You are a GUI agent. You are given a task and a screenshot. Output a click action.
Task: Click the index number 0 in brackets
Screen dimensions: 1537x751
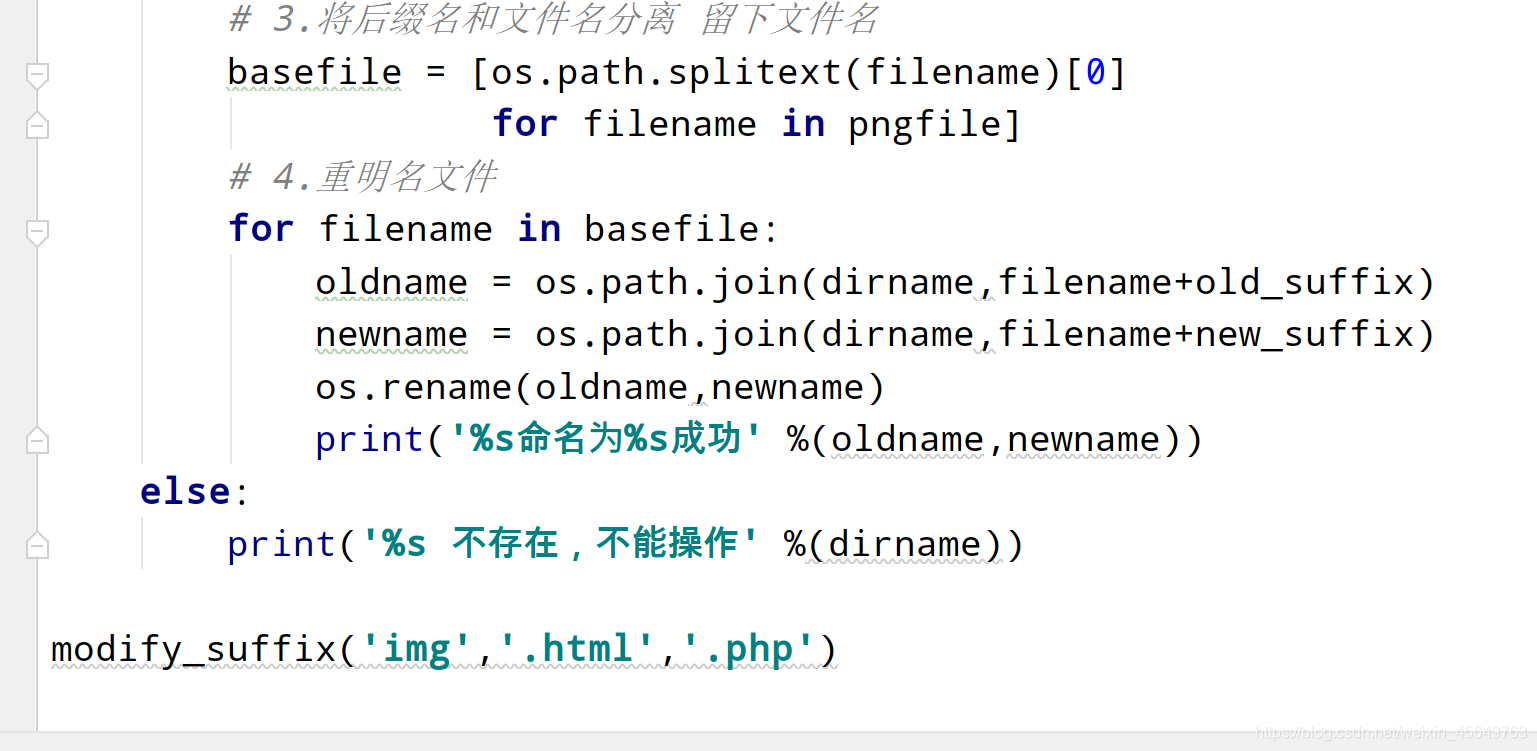pyautogui.click(x=1095, y=72)
